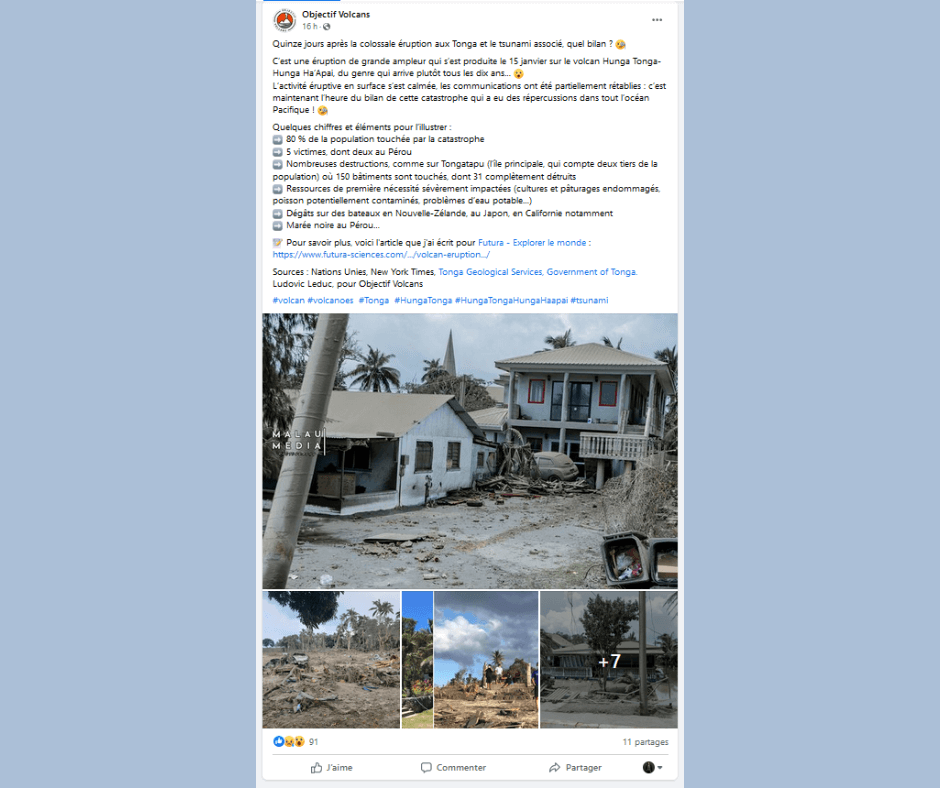The image size is (940, 788).
Task: Click the Partager share arrow button
Action: 575,768
